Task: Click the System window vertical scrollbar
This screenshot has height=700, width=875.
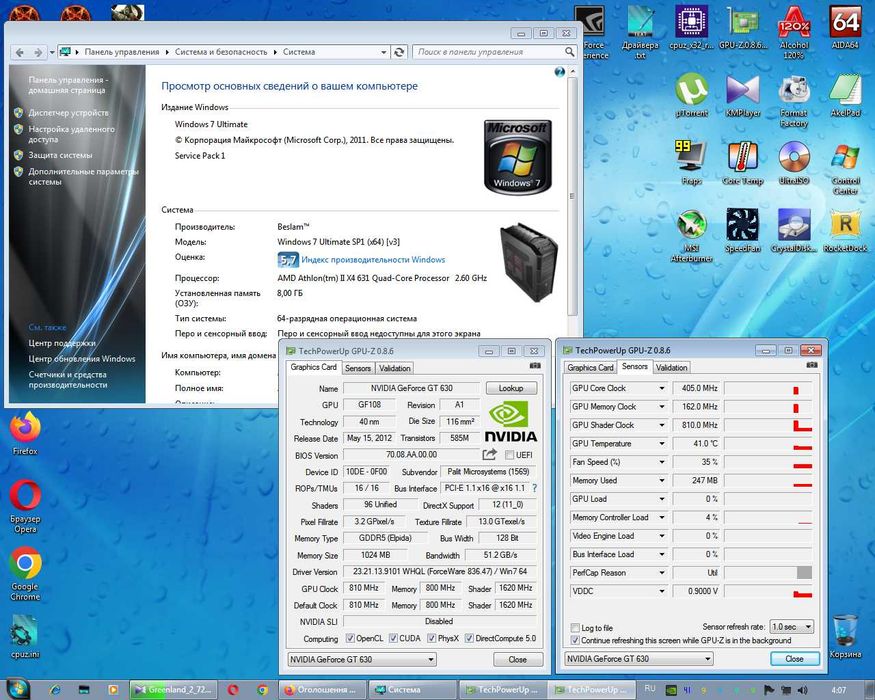Action: [572, 195]
